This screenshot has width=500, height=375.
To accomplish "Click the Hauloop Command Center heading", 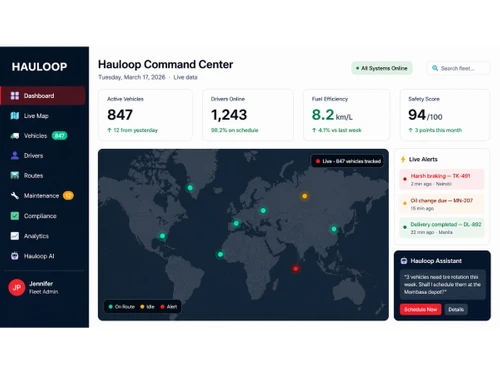I will coord(165,64).
